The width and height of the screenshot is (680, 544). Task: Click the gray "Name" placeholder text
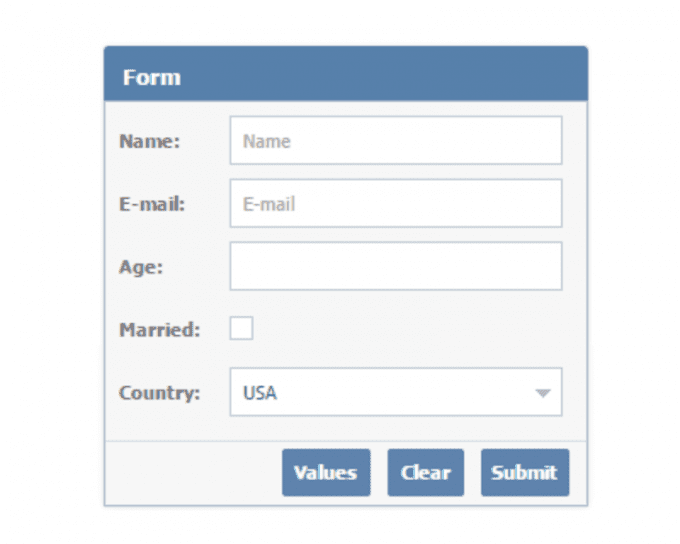pos(267,141)
